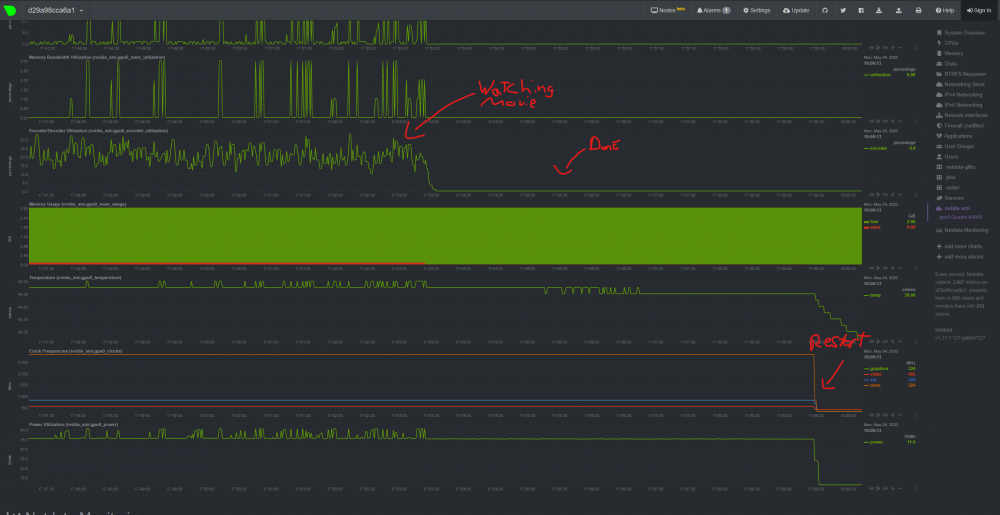Click the Netdata logo icon
This screenshot has width=1000, height=515.
point(10,10)
